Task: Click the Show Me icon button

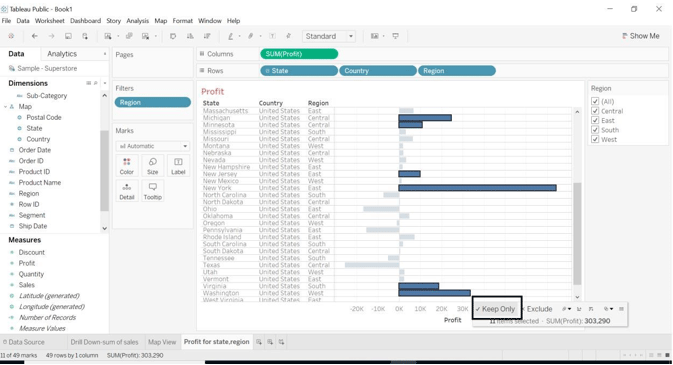Action: [x=640, y=36]
